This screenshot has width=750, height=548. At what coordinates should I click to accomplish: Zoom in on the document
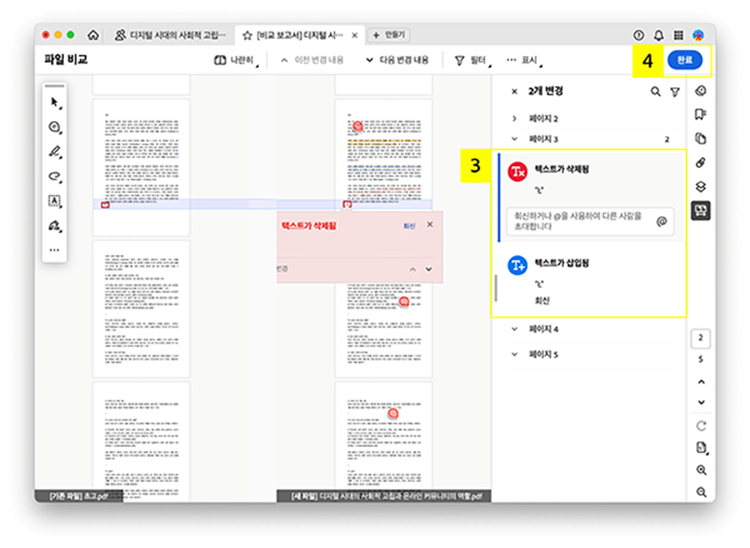pyautogui.click(x=701, y=470)
